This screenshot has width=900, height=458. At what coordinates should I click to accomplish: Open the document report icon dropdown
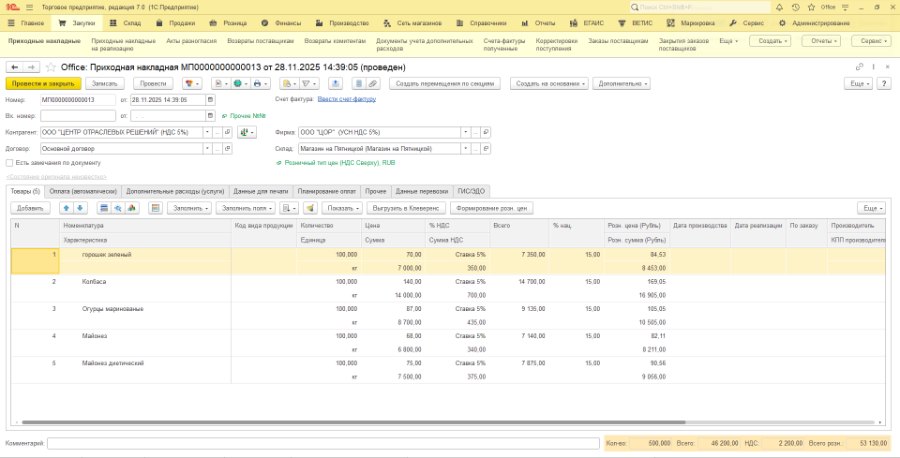(x=221, y=84)
